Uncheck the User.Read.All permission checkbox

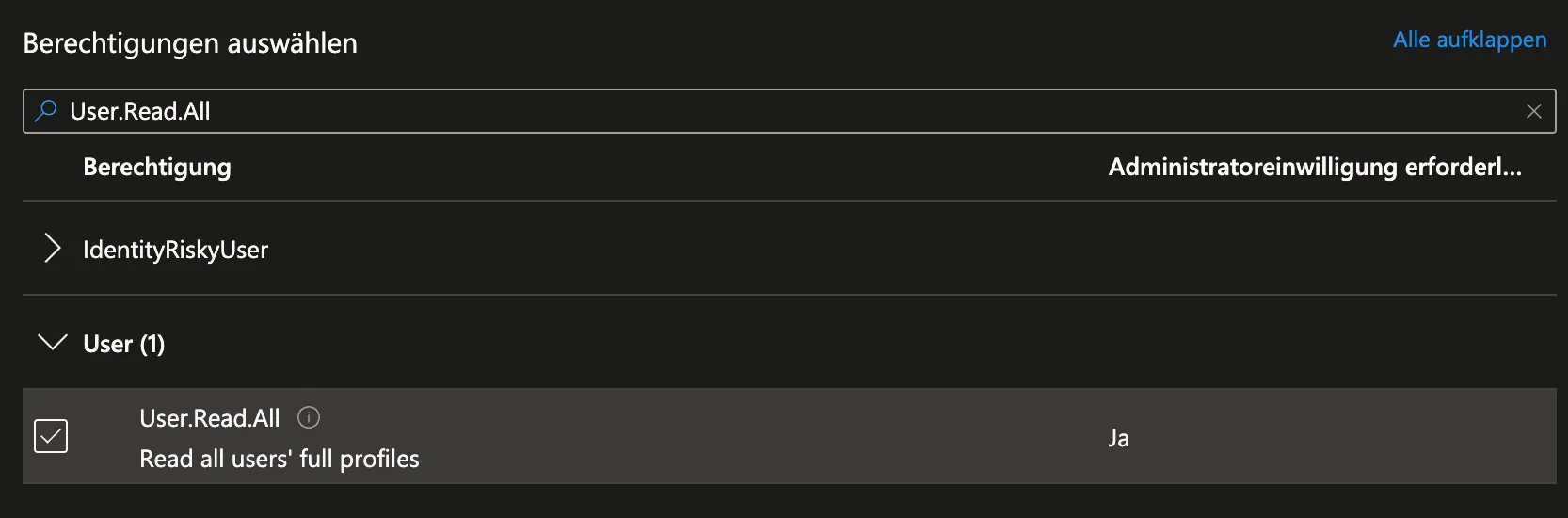[x=51, y=436]
